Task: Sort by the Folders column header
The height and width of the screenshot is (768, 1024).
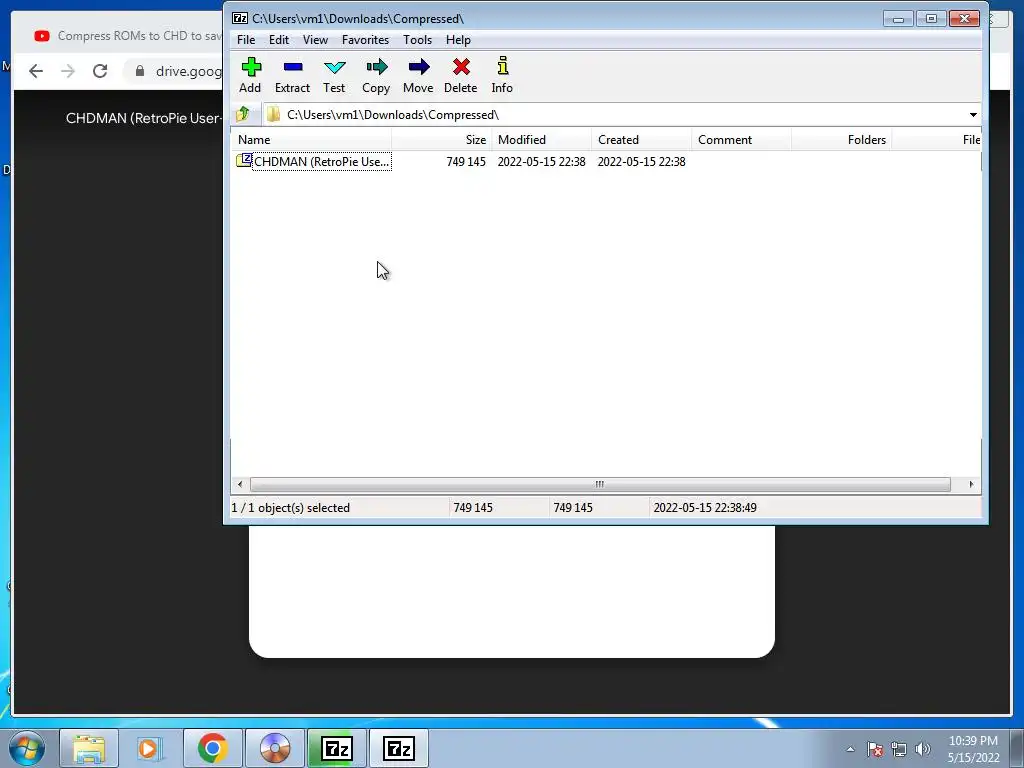Action: click(841, 140)
